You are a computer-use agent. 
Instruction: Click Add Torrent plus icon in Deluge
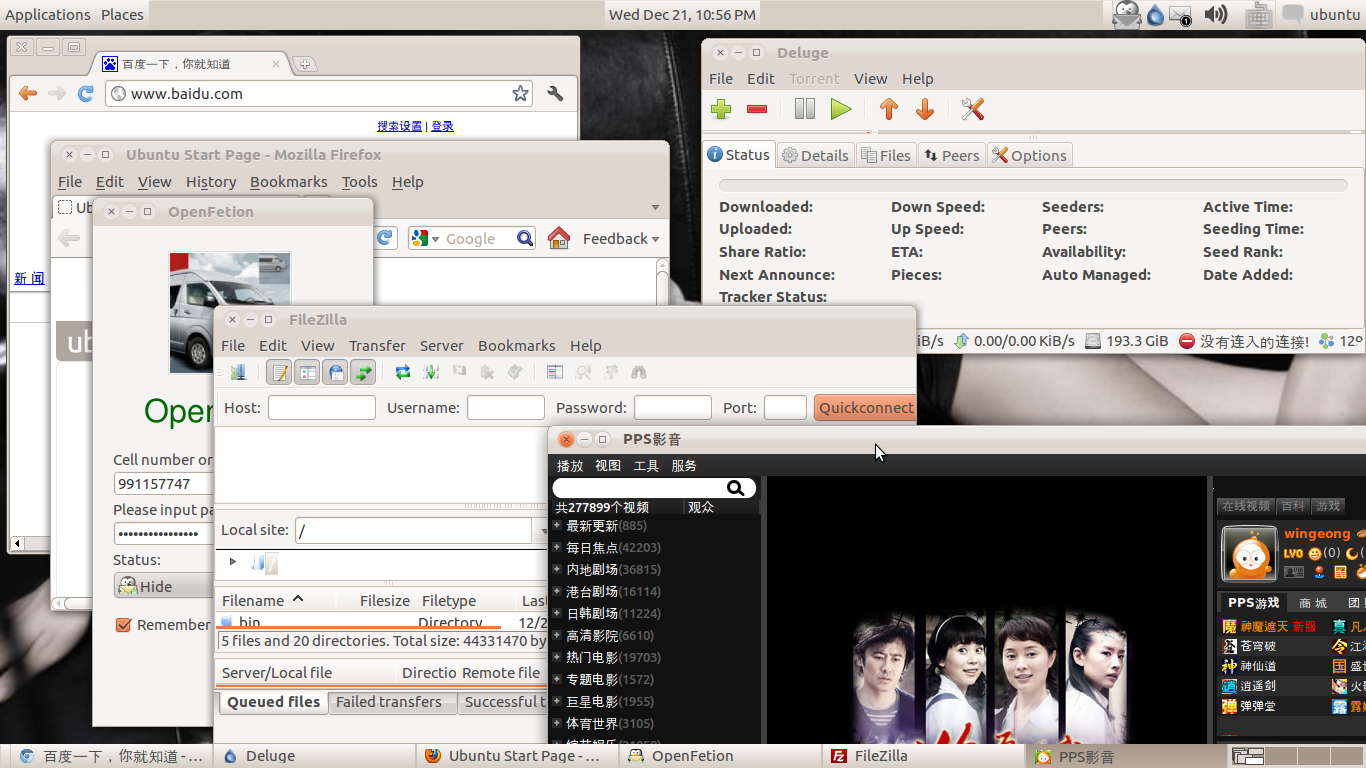(721, 110)
